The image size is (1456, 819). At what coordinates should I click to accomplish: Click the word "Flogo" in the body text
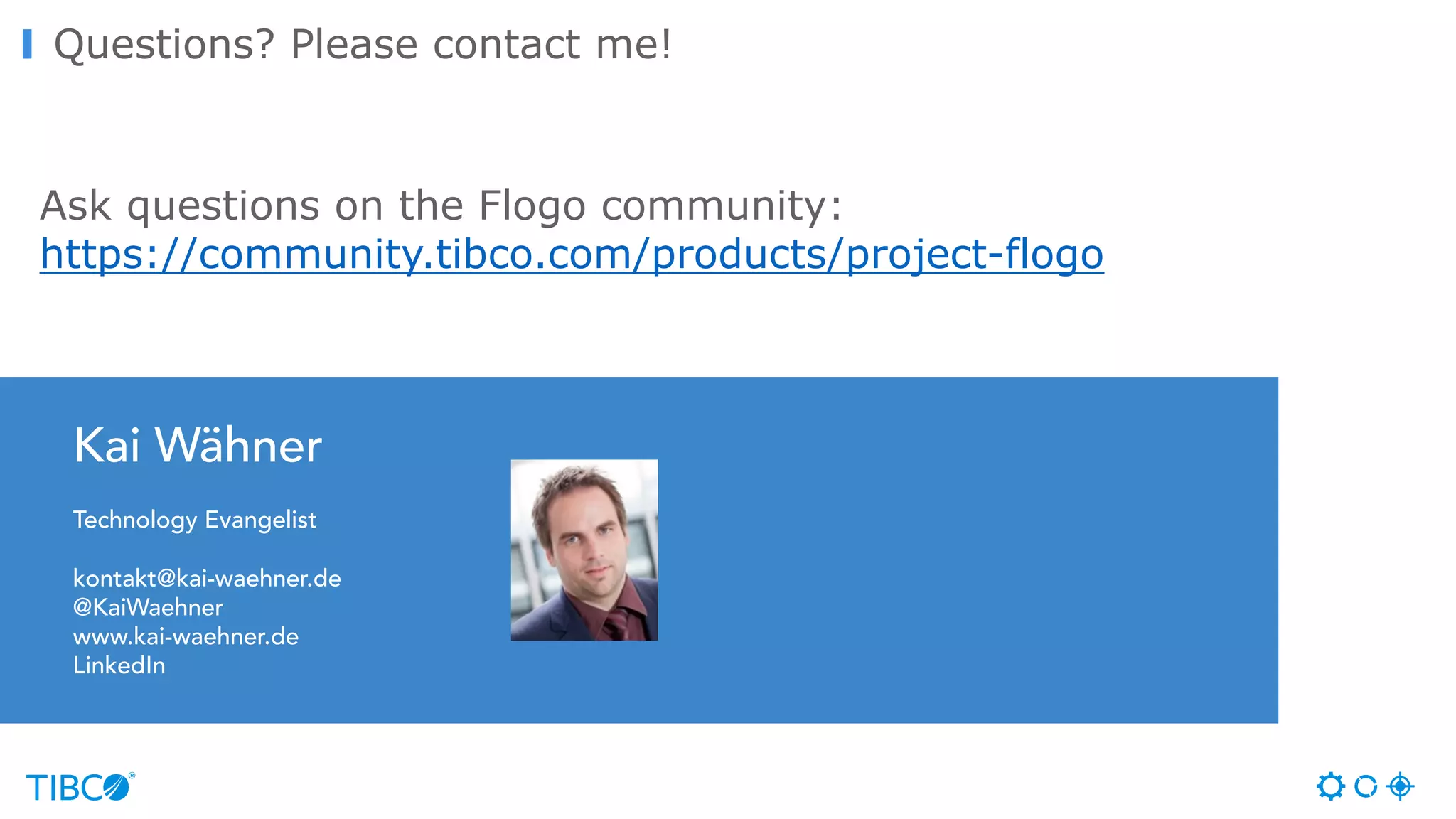pyautogui.click(x=532, y=205)
